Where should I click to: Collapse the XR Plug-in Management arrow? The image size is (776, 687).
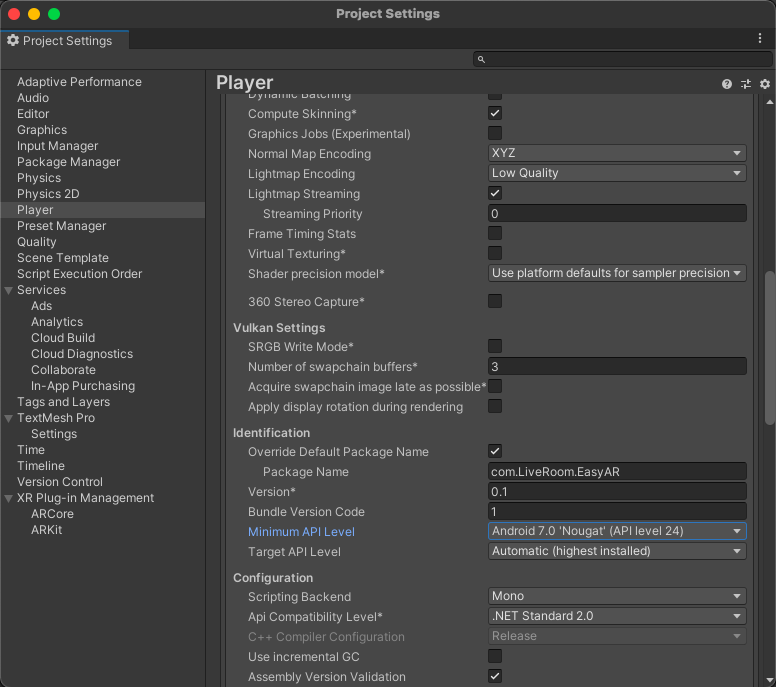click(9, 498)
